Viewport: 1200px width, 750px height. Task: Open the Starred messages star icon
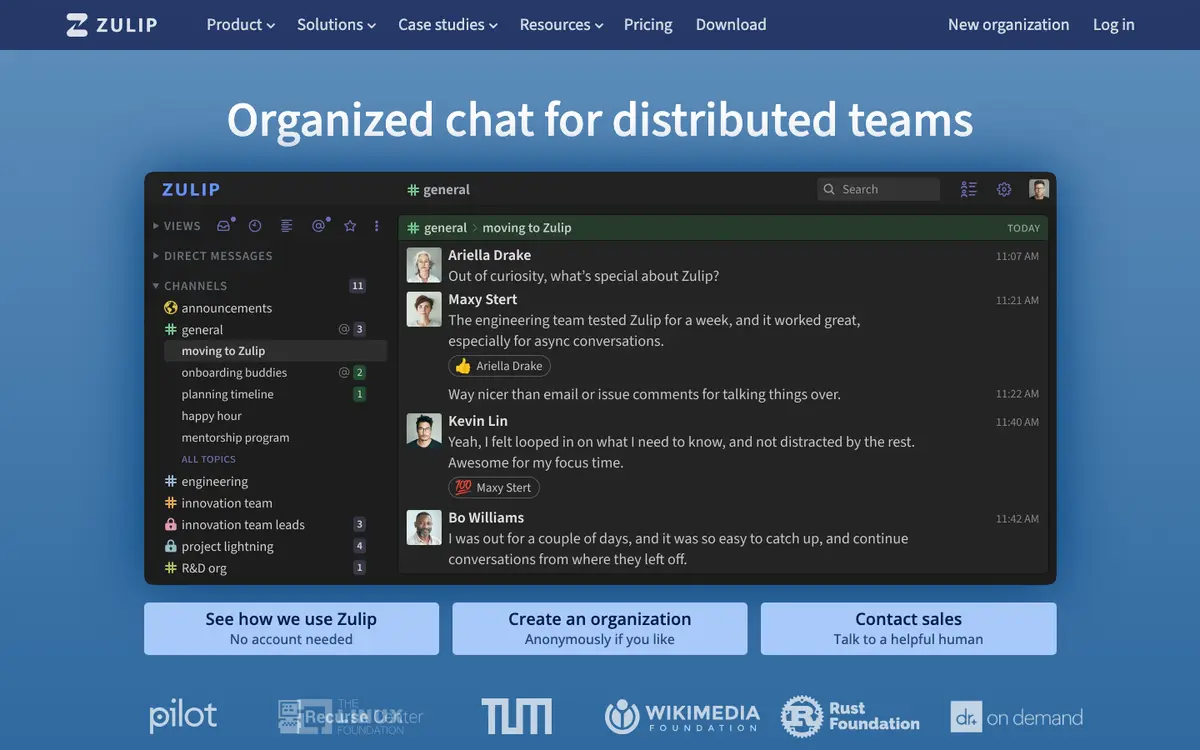[350, 226]
